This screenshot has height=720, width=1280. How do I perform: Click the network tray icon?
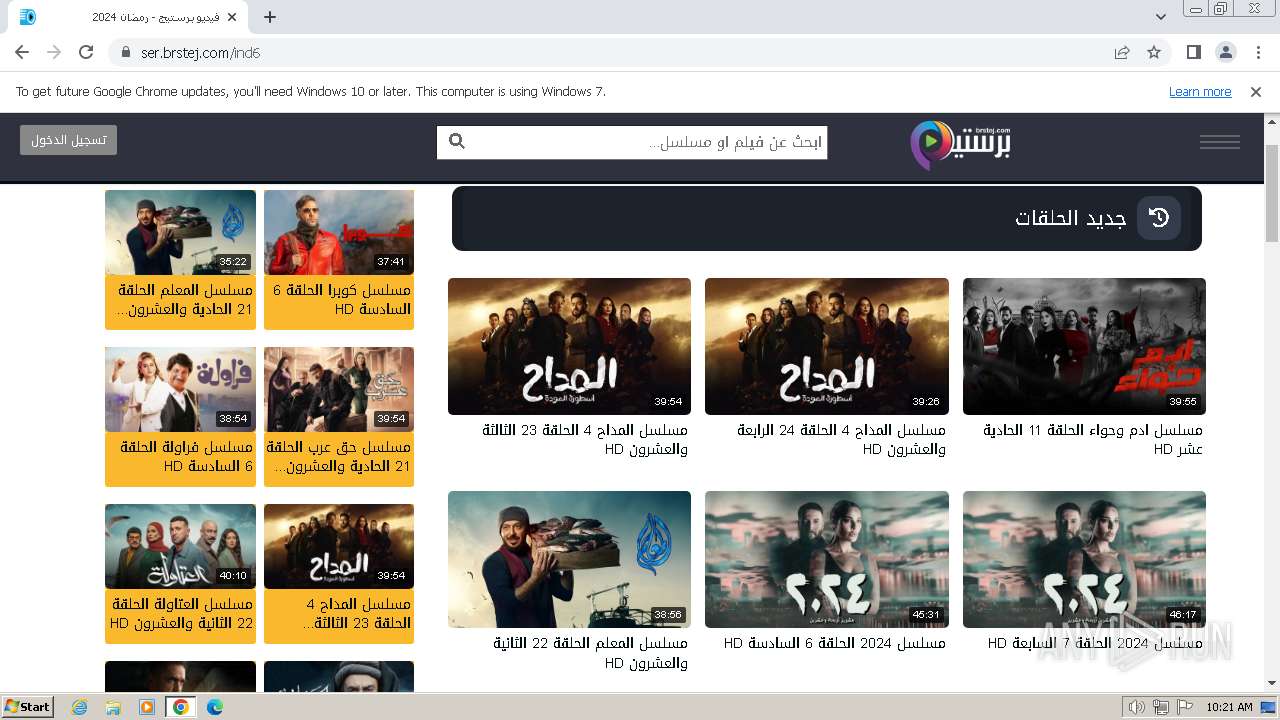[1161, 707]
